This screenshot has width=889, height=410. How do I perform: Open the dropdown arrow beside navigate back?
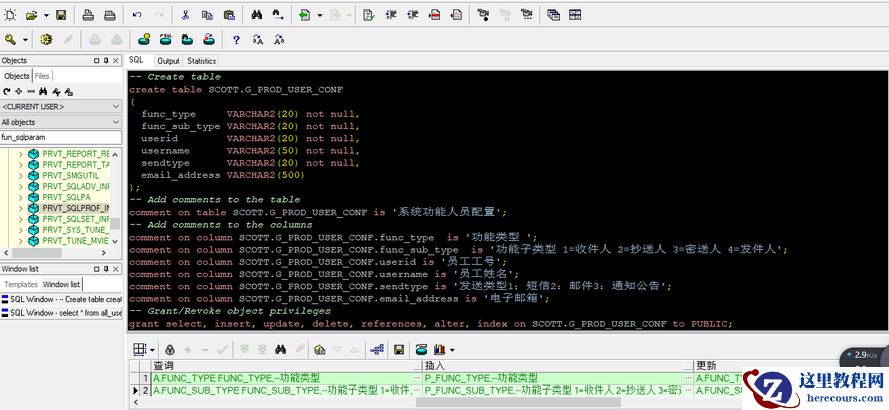pos(320,15)
